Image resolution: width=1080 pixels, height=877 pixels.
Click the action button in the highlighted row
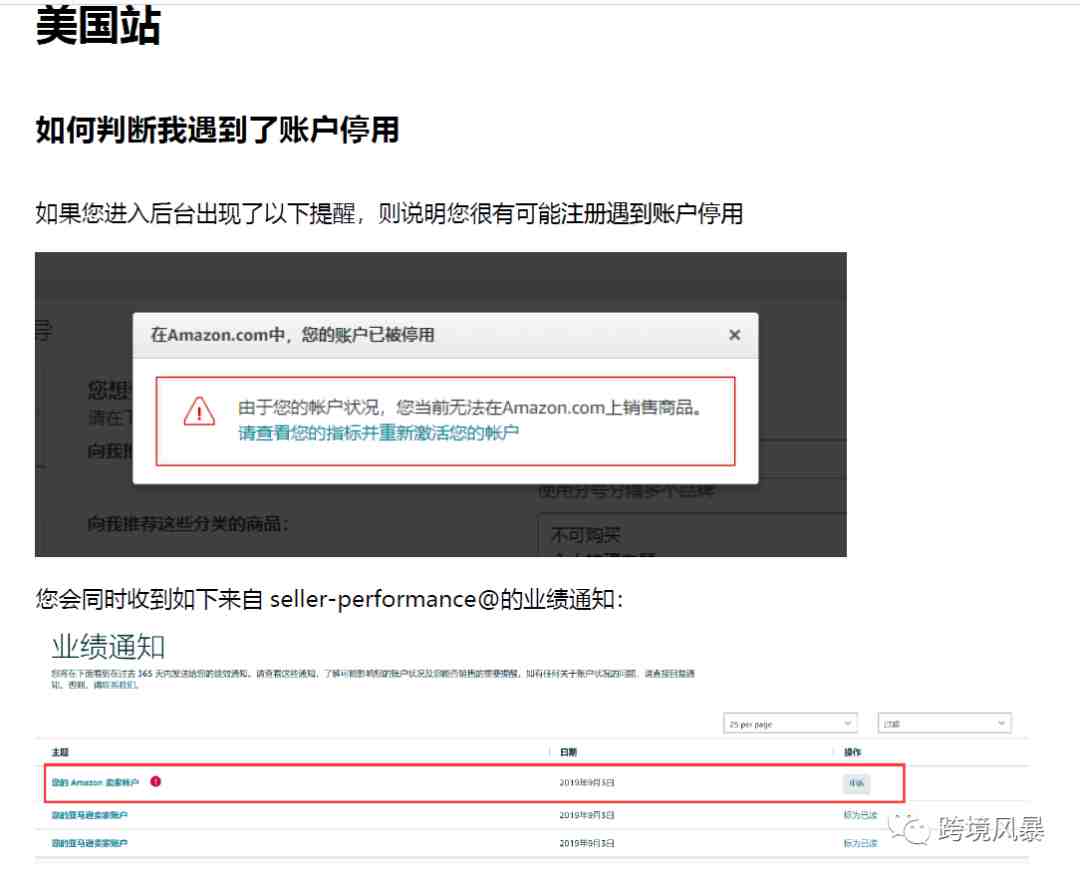pos(856,783)
